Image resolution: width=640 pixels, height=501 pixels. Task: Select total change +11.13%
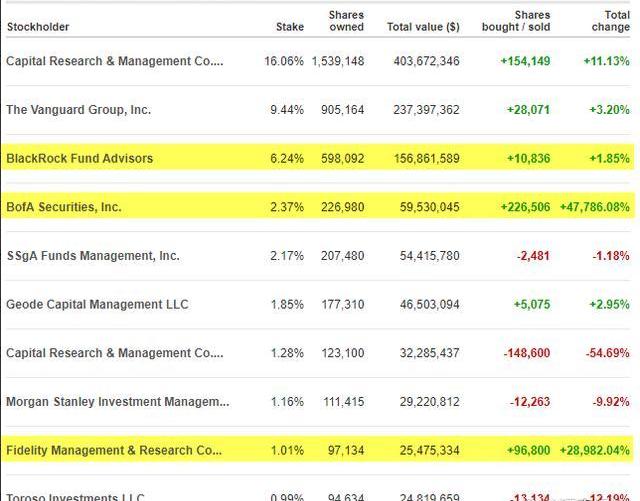[x=607, y=61]
